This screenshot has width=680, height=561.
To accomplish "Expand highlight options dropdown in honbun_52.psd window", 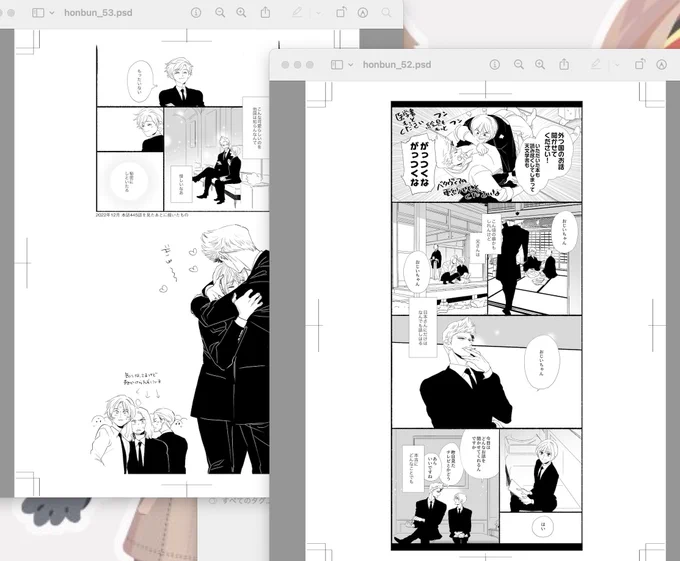I will tap(617, 65).
